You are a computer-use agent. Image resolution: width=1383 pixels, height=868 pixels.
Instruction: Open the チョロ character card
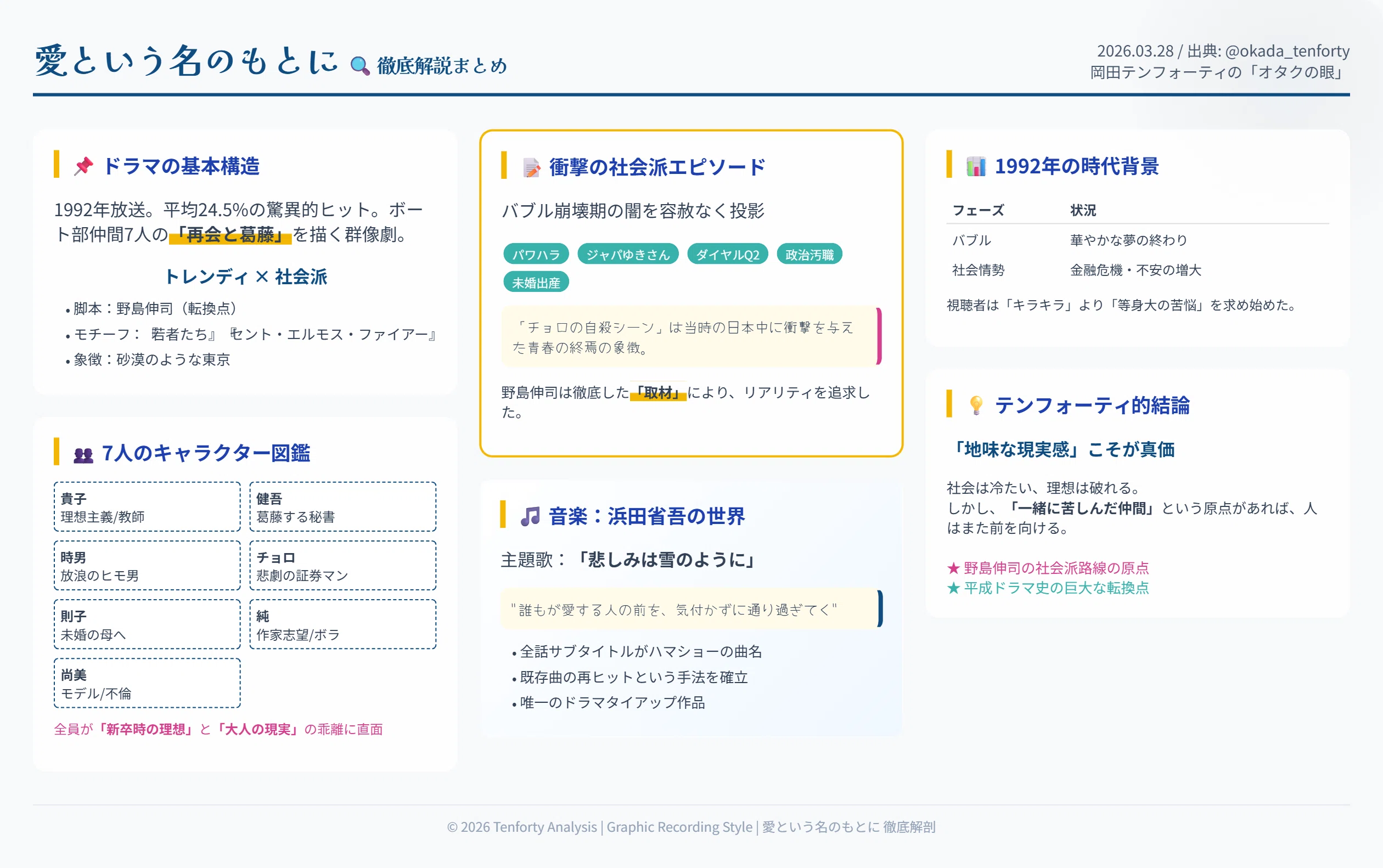tap(343, 566)
